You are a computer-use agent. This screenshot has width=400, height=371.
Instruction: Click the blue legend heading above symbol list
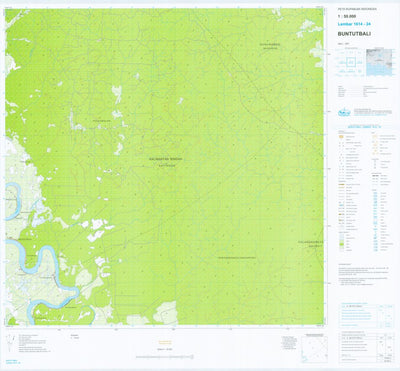pyautogui.click(x=364, y=127)
